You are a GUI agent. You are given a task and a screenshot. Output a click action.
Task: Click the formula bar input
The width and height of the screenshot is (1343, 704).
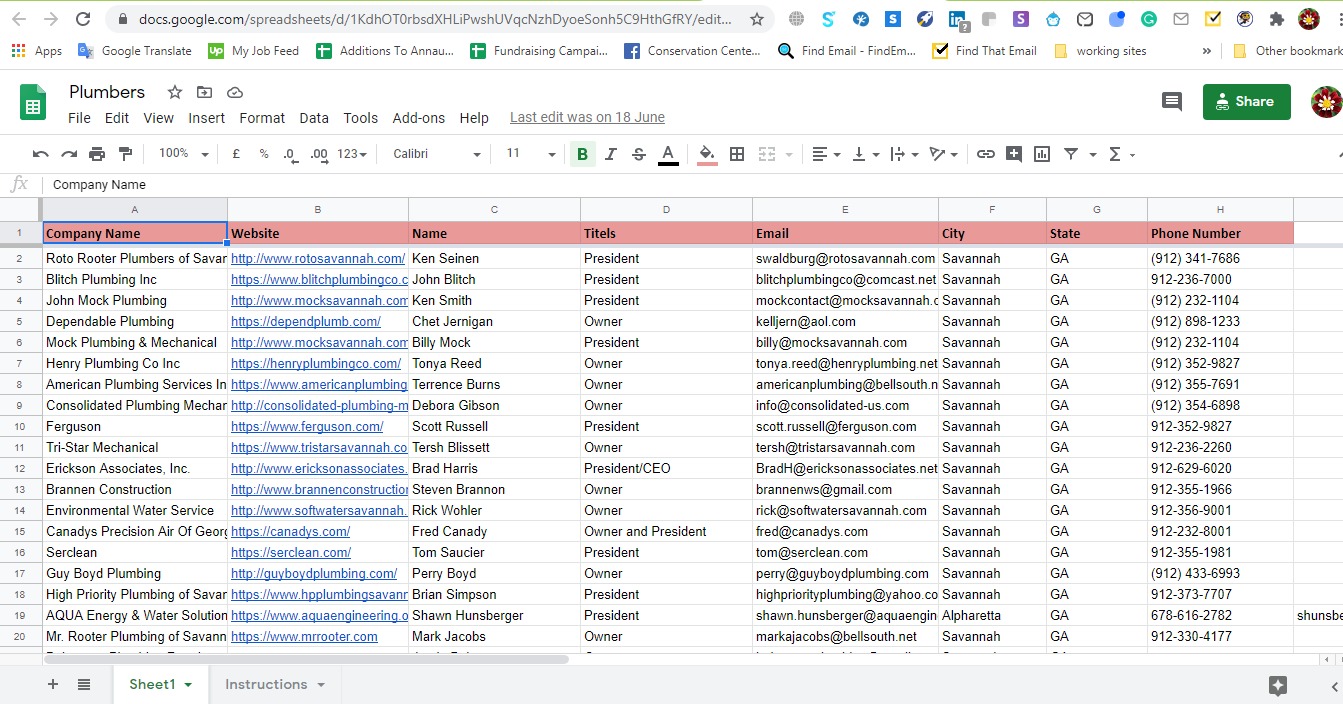(x=690, y=184)
